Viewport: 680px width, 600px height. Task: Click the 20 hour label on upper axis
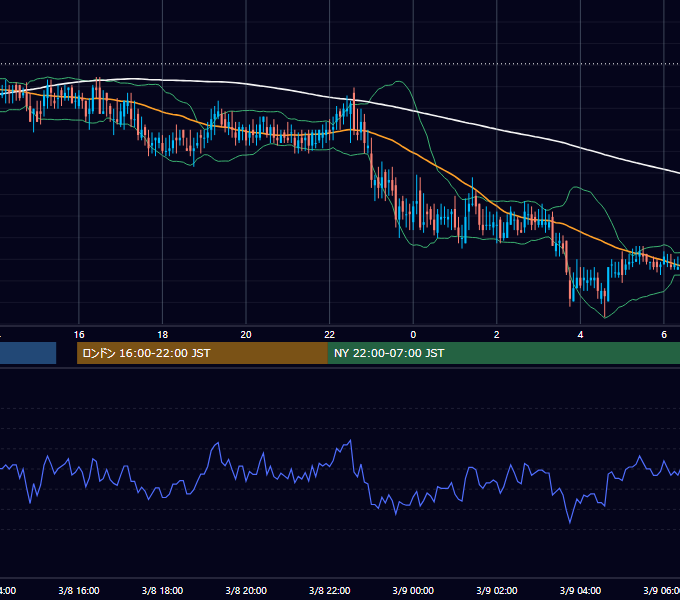pos(246,335)
